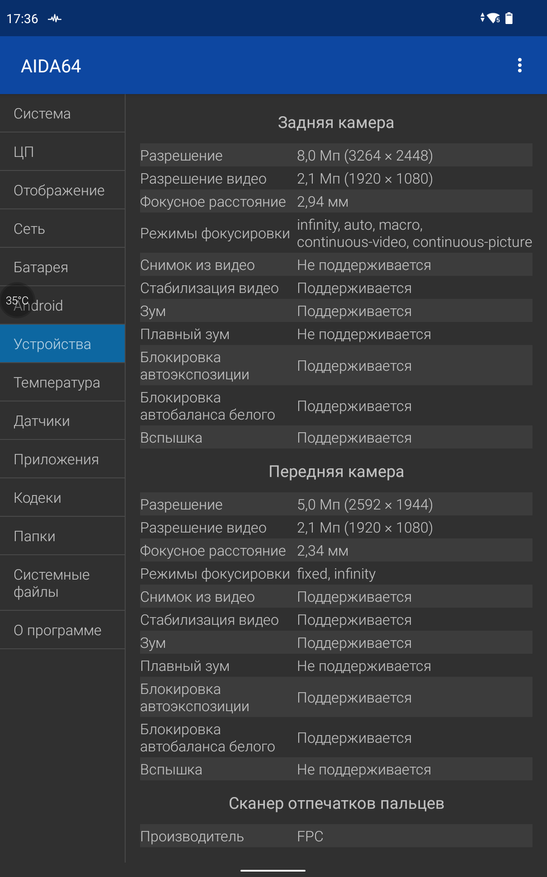
Task: Open the Сеть section
Action: (62, 229)
